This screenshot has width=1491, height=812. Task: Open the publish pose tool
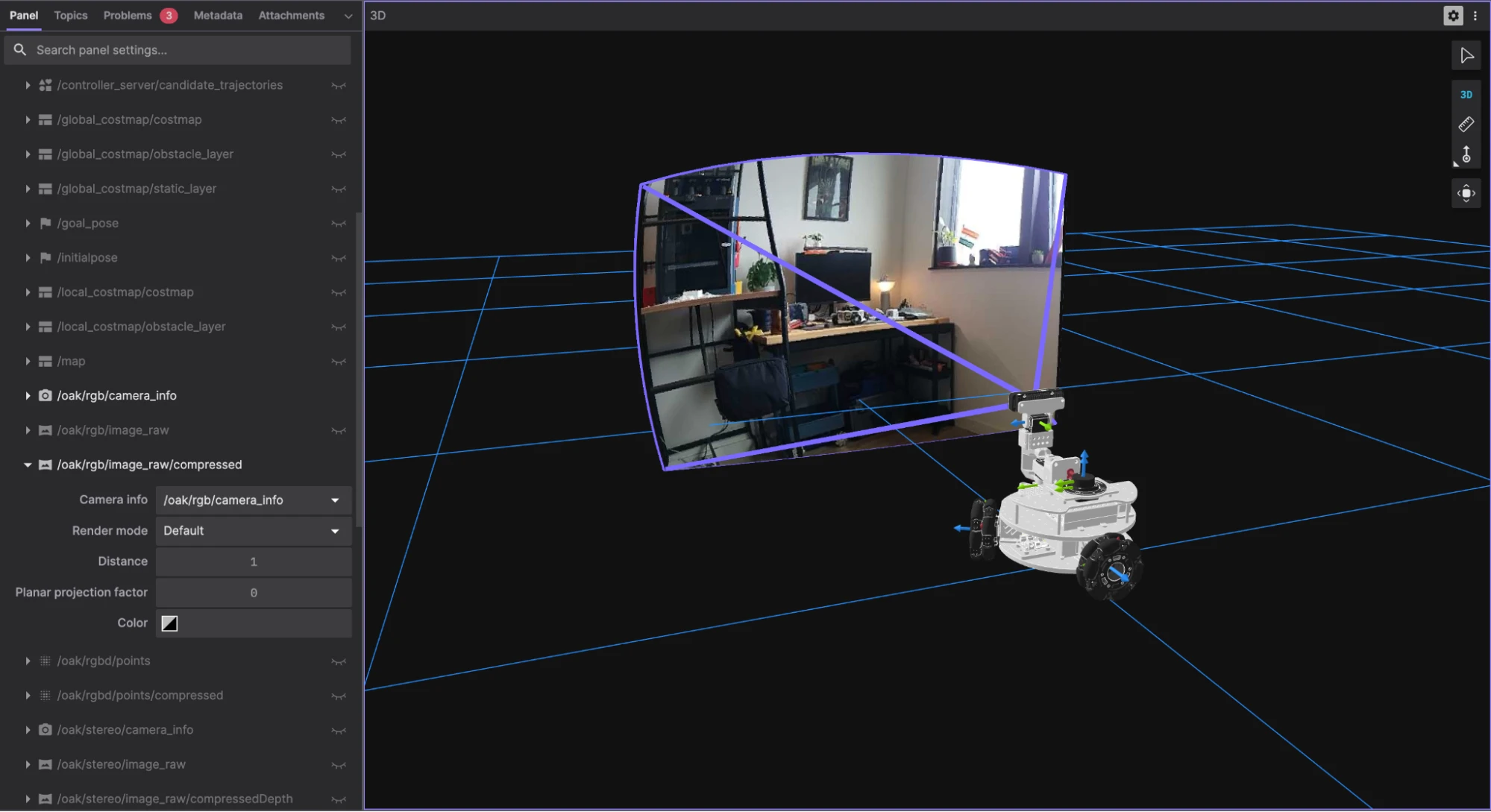pos(1466,154)
